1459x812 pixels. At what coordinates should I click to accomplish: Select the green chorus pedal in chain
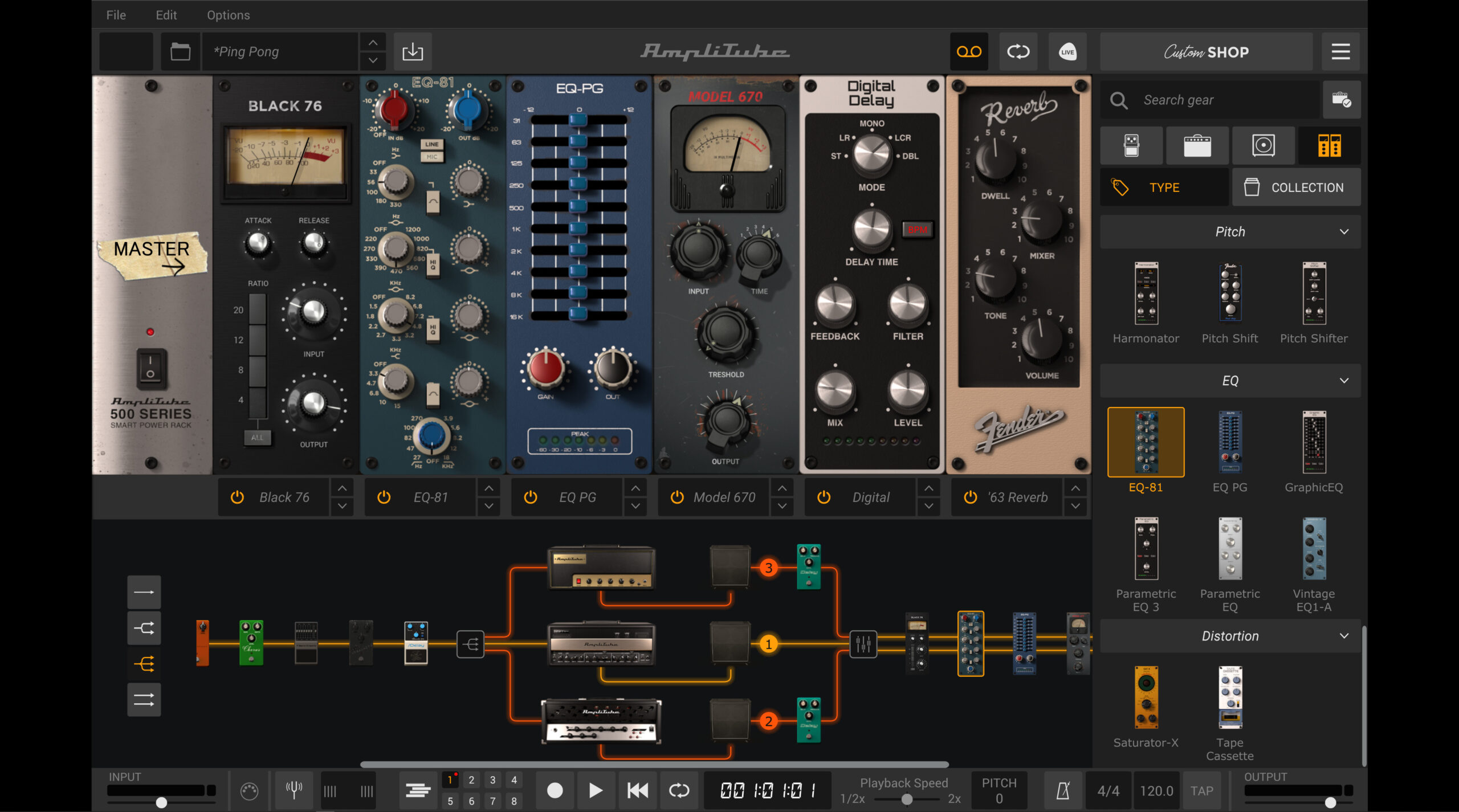tap(251, 643)
